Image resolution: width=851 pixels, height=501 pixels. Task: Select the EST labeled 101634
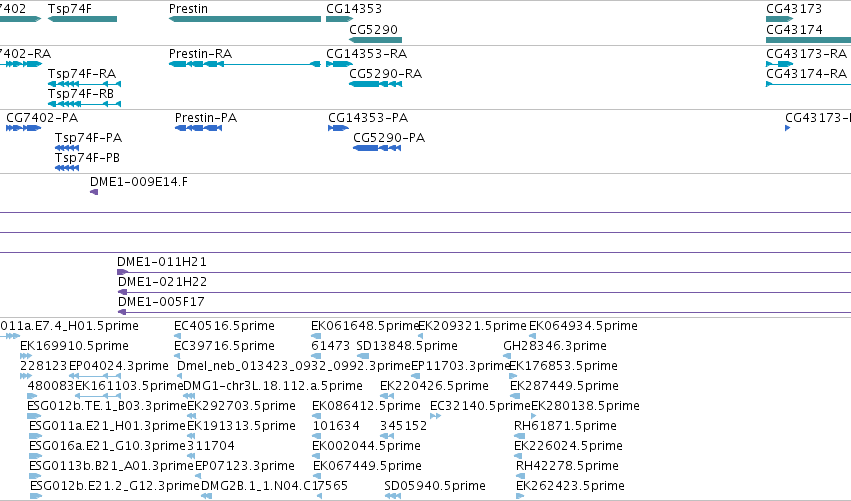point(336,426)
